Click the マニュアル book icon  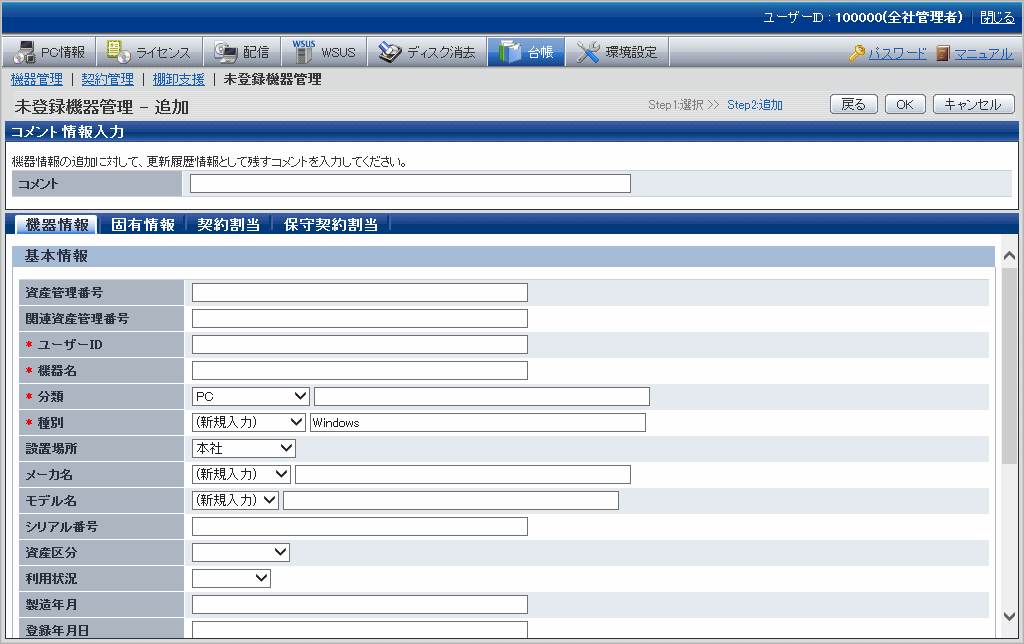(942, 53)
